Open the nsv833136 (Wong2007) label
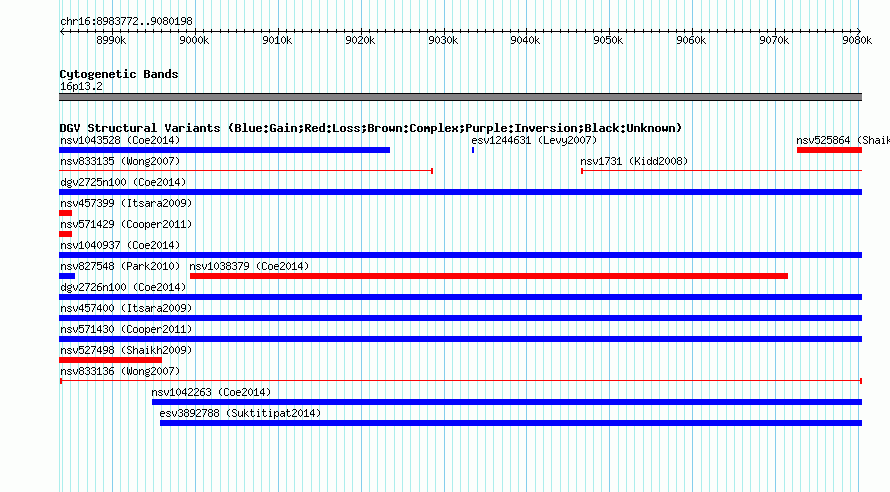This screenshot has height=492, width=890. pos(120,371)
